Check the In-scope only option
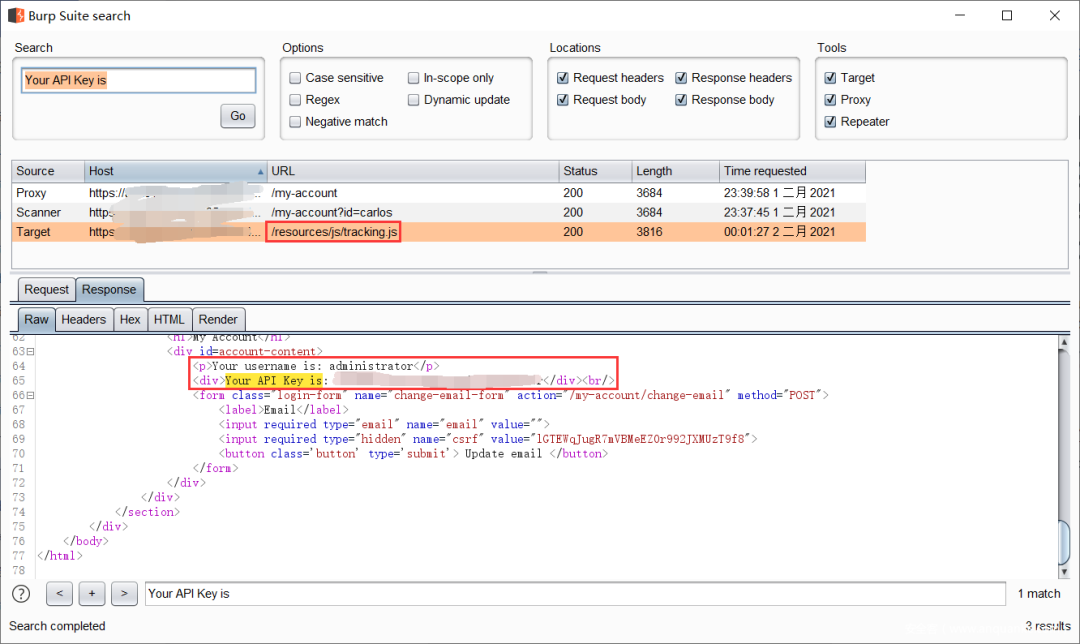The width and height of the screenshot is (1080, 644). pyautogui.click(x=413, y=78)
